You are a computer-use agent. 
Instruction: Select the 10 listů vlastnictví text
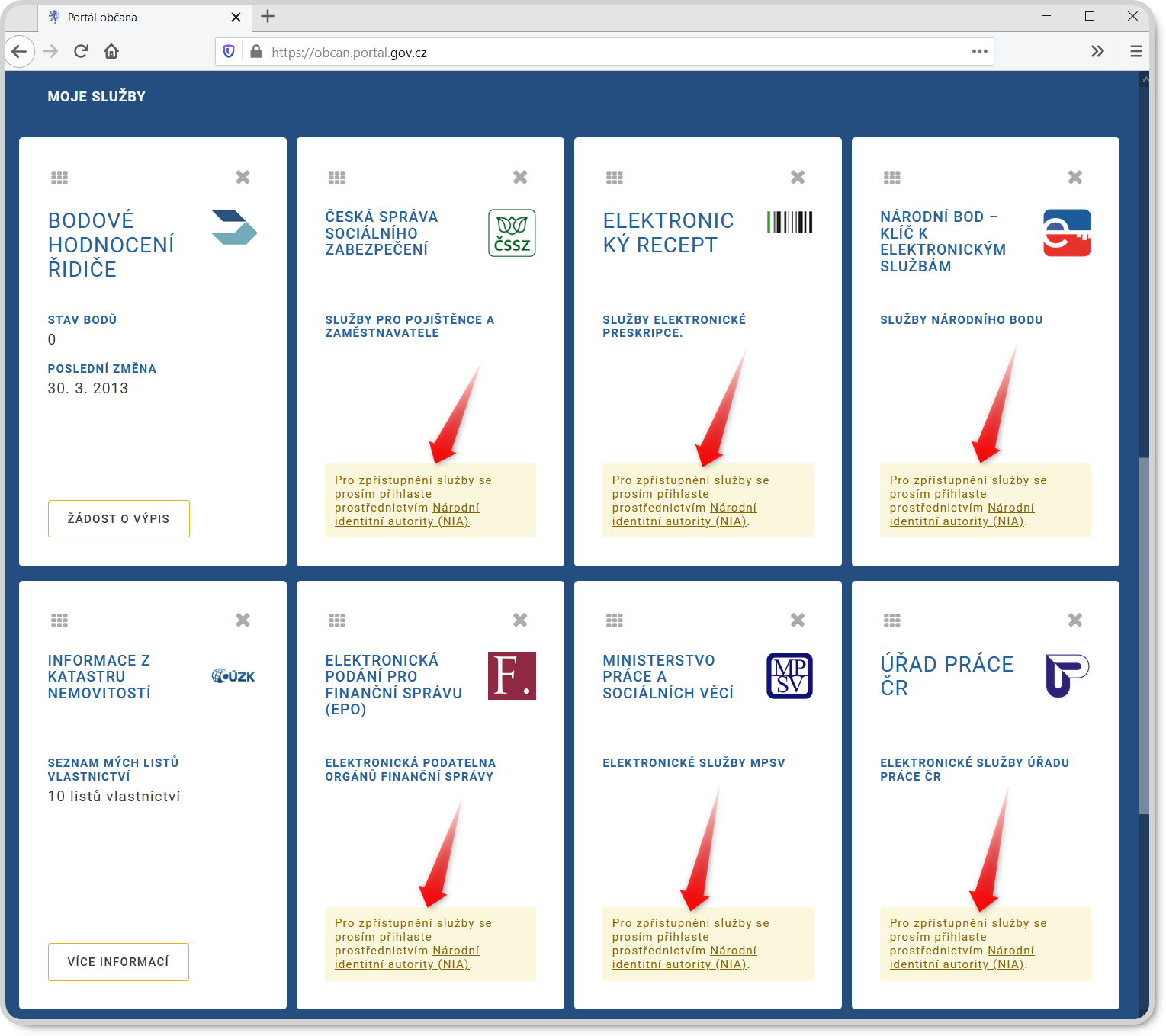[x=114, y=796]
